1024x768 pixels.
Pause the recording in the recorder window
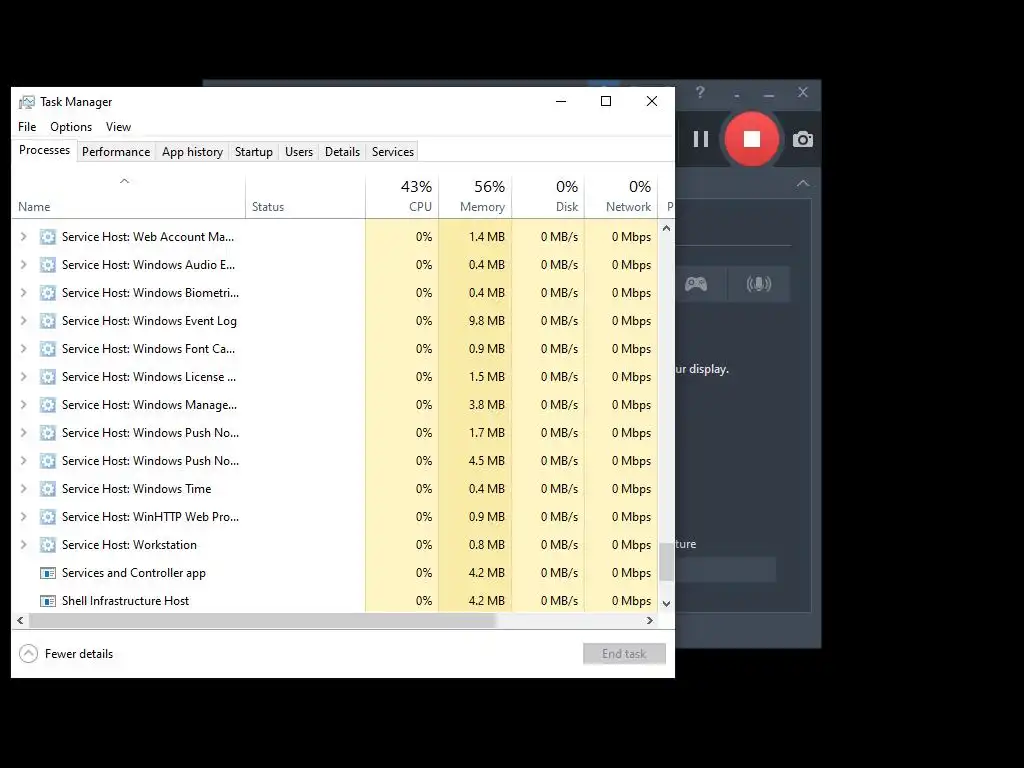pyautogui.click(x=701, y=139)
